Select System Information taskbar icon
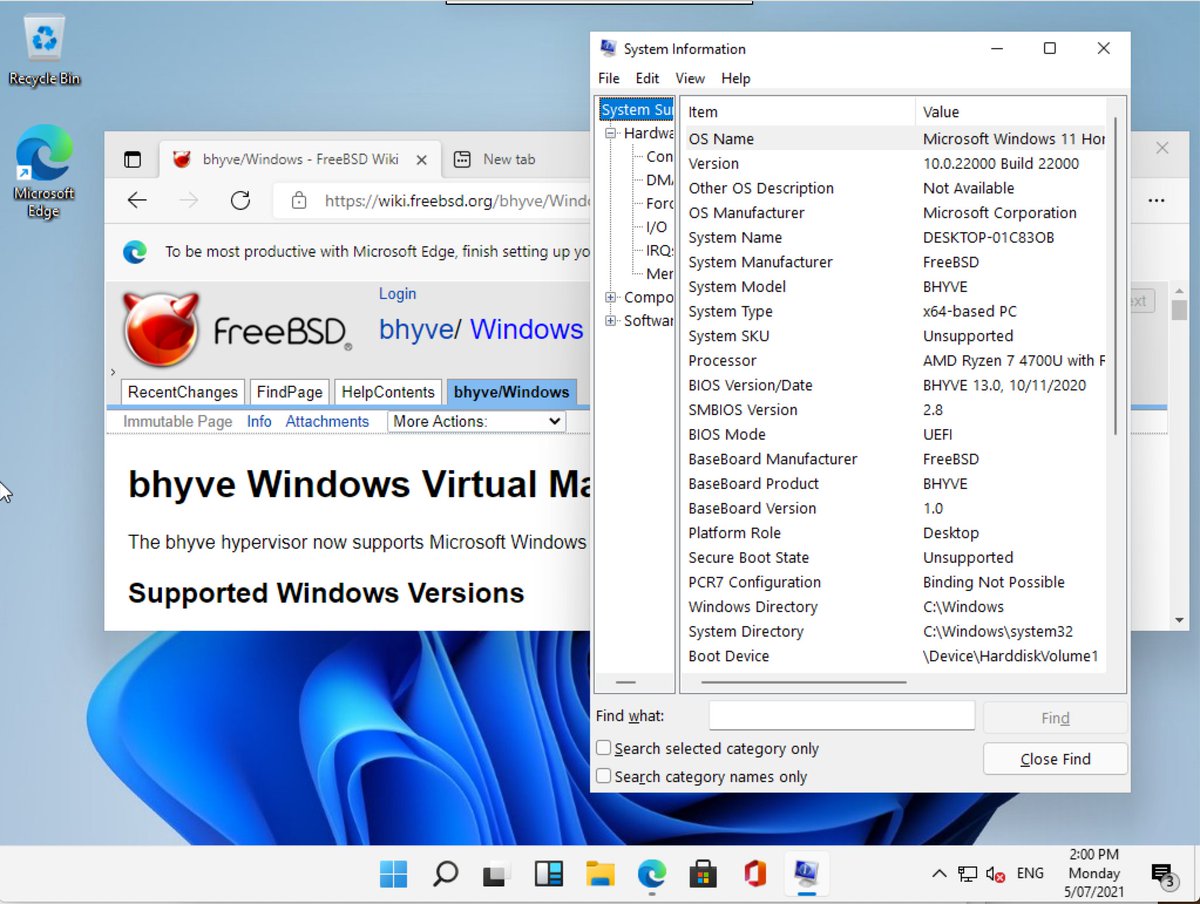1200x904 pixels. (x=806, y=875)
